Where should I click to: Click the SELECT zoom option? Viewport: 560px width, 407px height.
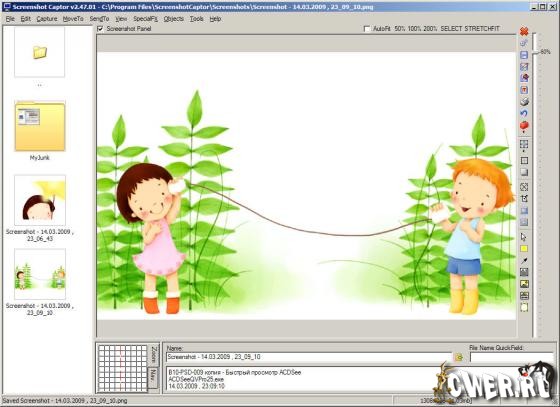(x=451, y=29)
